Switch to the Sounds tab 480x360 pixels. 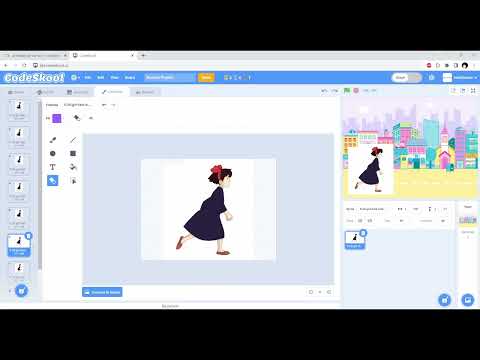point(145,92)
